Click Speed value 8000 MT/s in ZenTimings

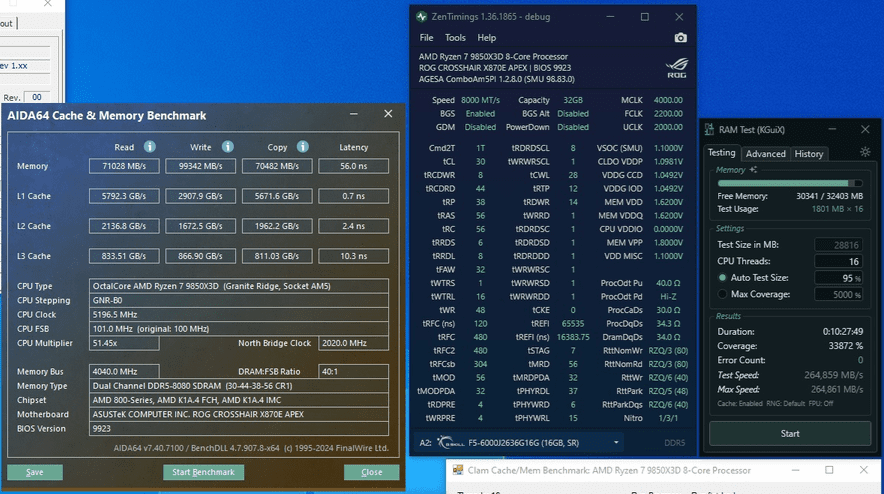(x=480, y=100)
